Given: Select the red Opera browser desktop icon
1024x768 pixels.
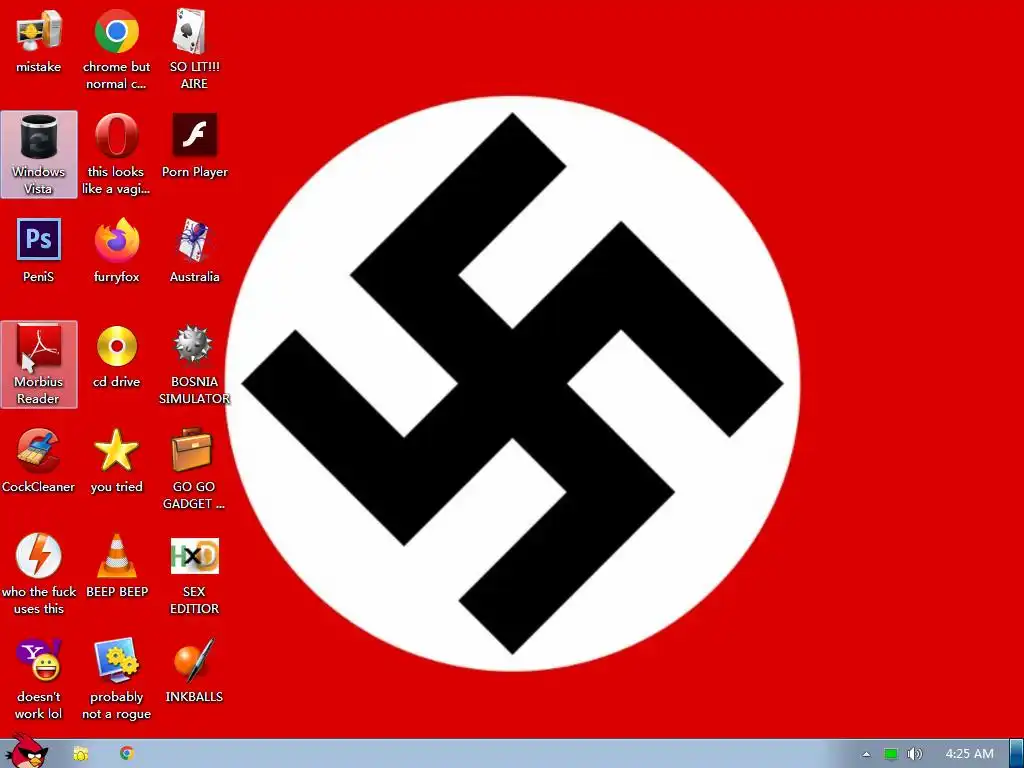Looking at the screenshot, I should coord(116,136).
